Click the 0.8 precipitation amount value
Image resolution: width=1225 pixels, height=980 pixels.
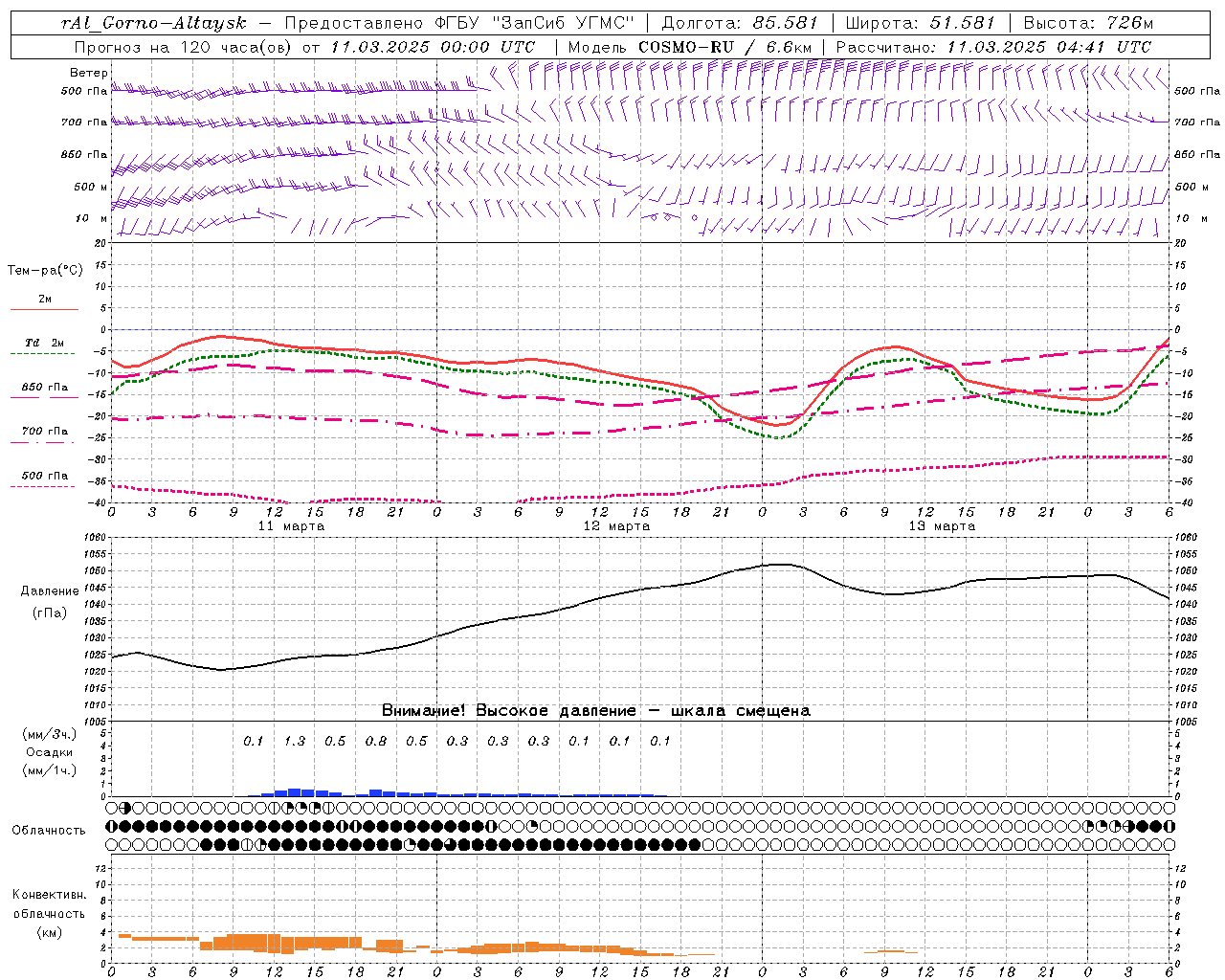[376, 741]
